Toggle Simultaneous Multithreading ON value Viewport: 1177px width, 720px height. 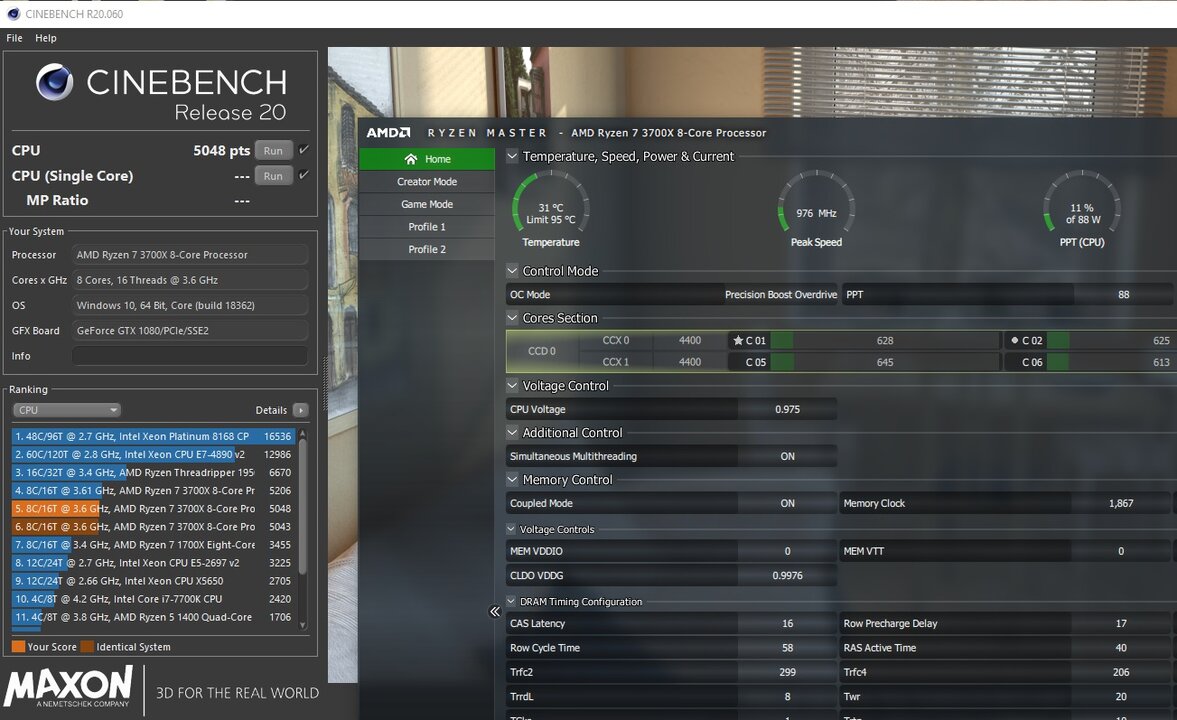tap(787, 456)
